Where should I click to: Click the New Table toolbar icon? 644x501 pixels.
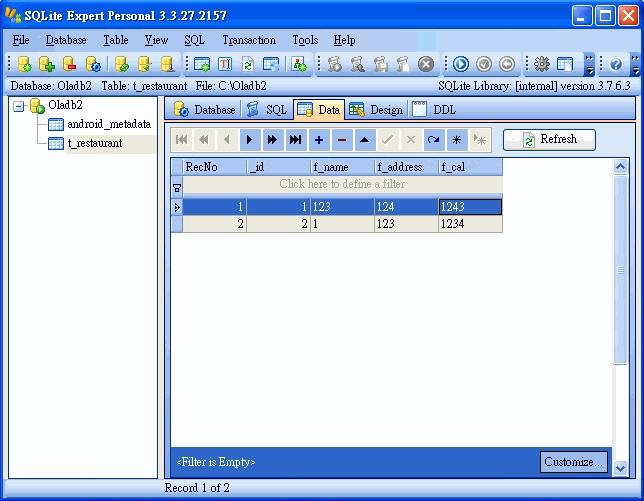point(202,64)
